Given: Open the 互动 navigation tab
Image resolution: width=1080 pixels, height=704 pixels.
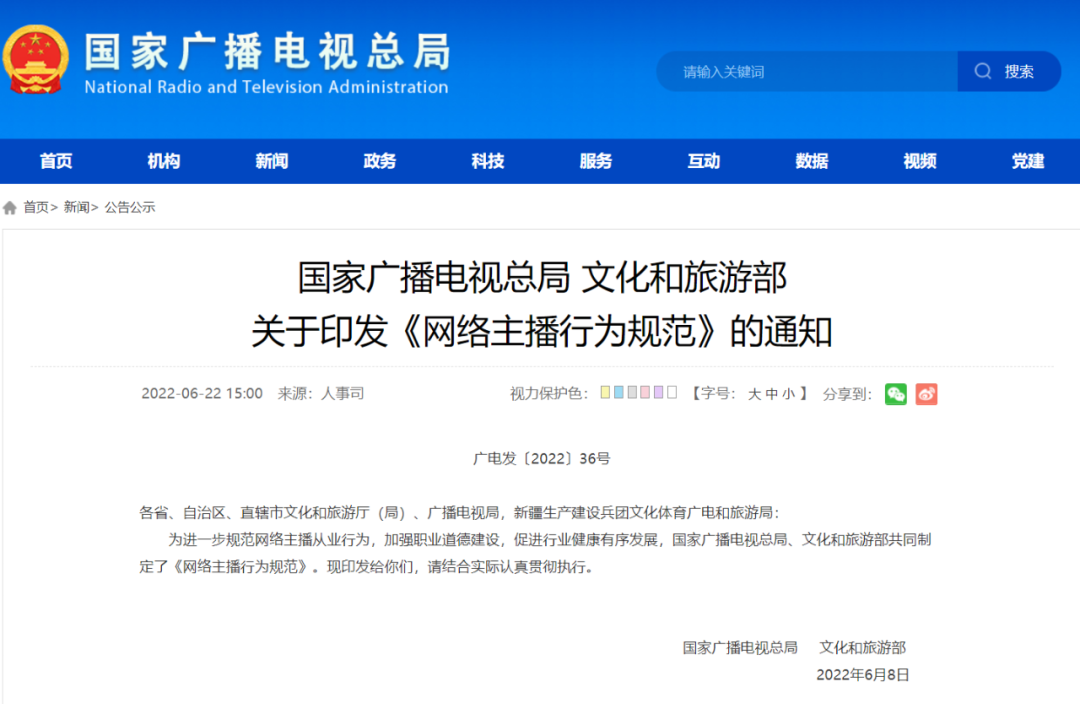Looking at the screenshot, I should click(703, 161).
